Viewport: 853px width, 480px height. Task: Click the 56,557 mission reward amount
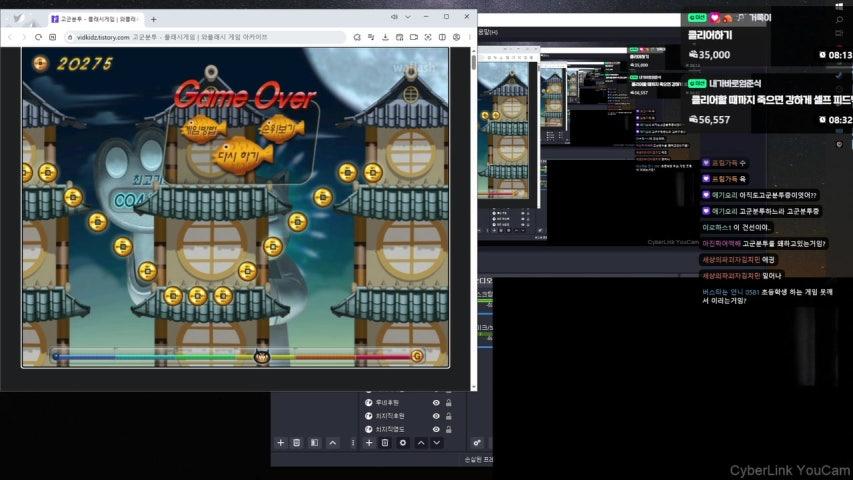709,120
